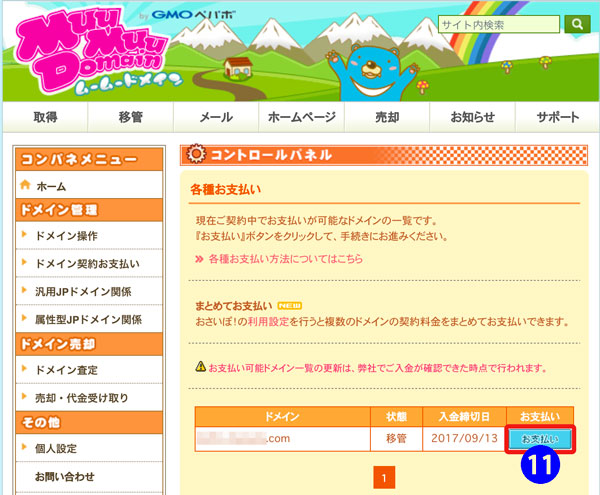Click the ドメイン管理 sidebar heading

pyautogui.click(x=89, y=210)
